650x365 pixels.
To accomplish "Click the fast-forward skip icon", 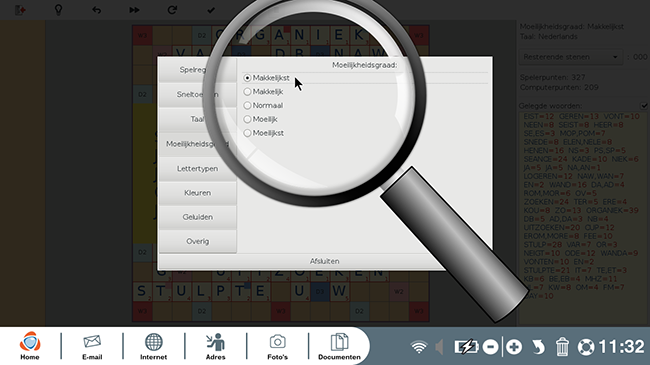I will (134, 10).
